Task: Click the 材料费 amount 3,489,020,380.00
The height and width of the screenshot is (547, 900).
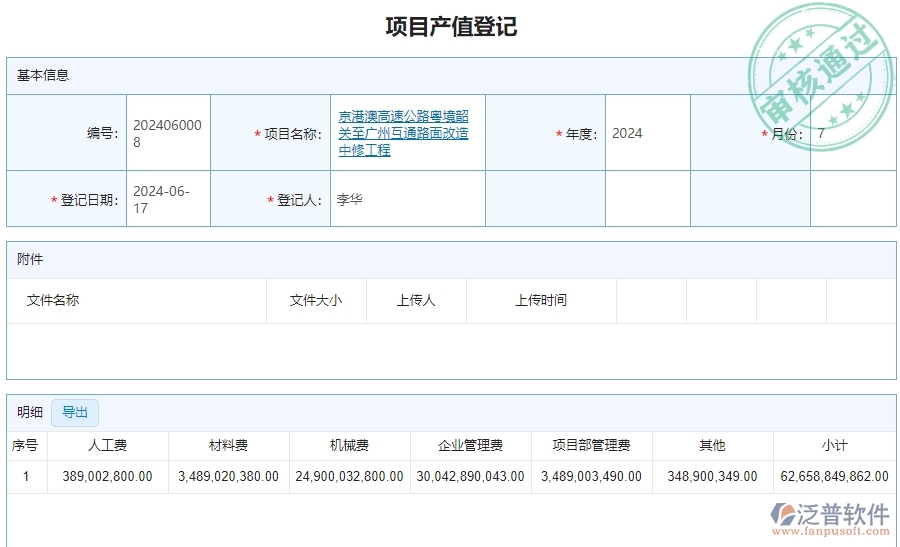Action: click(x=228, y=476)
